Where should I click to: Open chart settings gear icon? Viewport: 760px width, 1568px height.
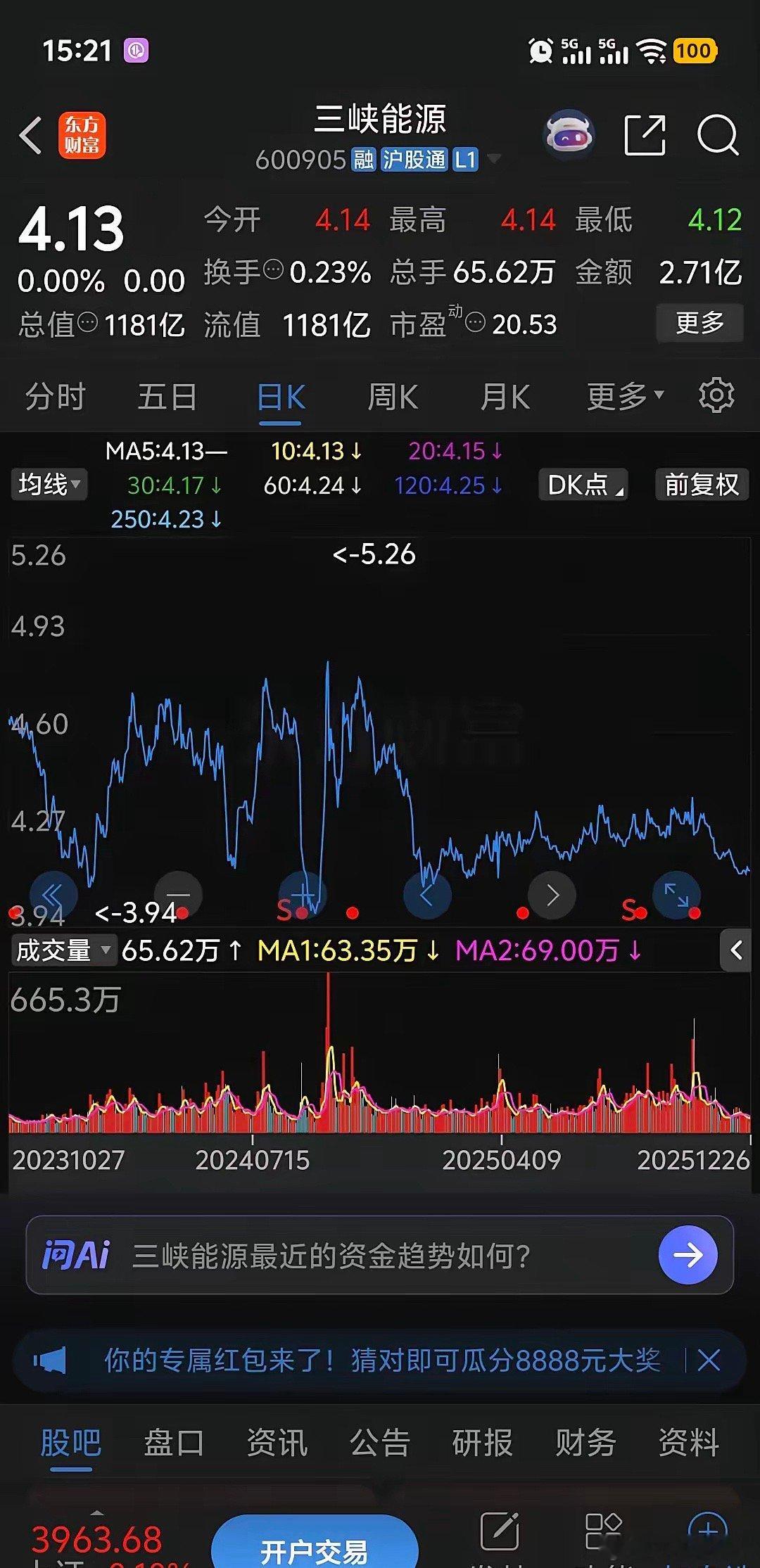[716, 395]
